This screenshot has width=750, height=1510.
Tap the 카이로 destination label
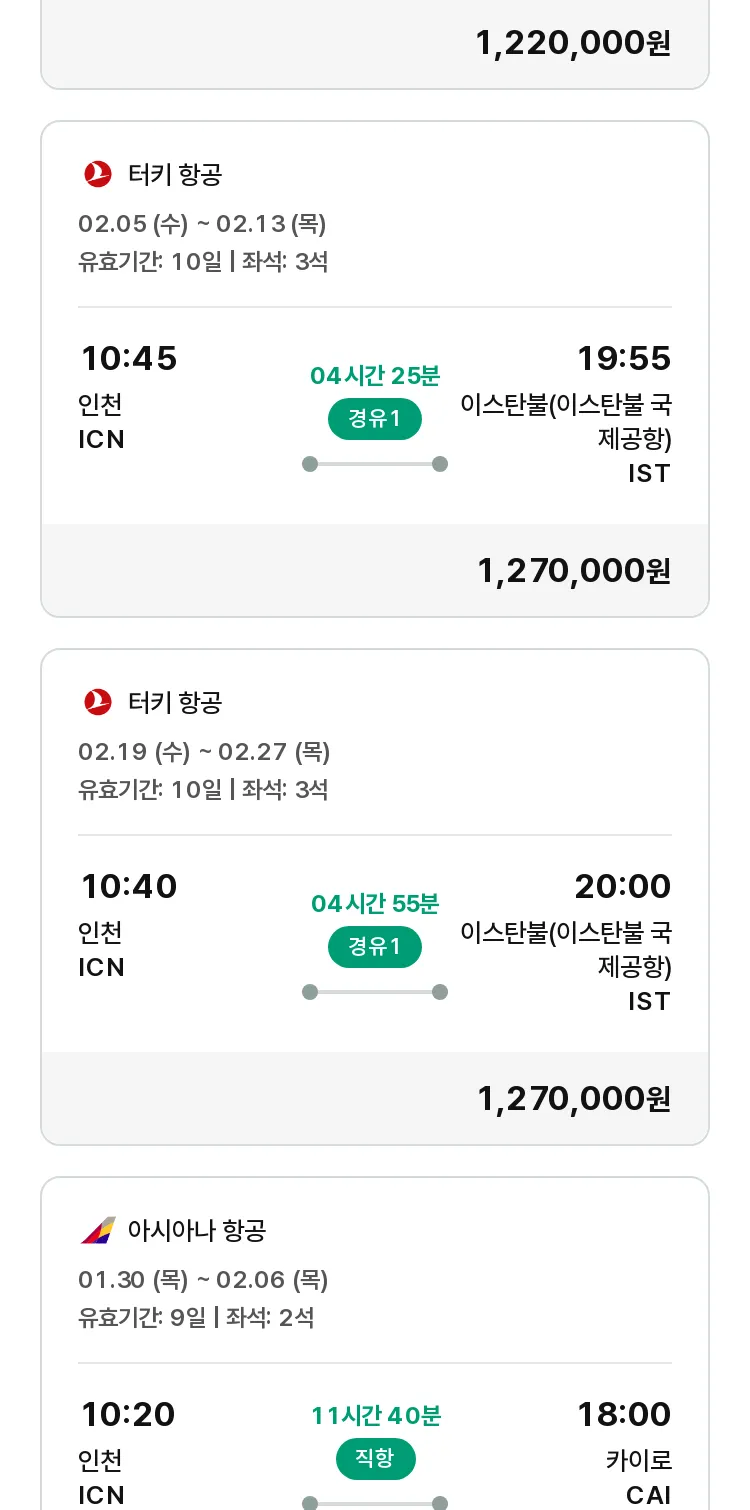(x=638, y=1460)
